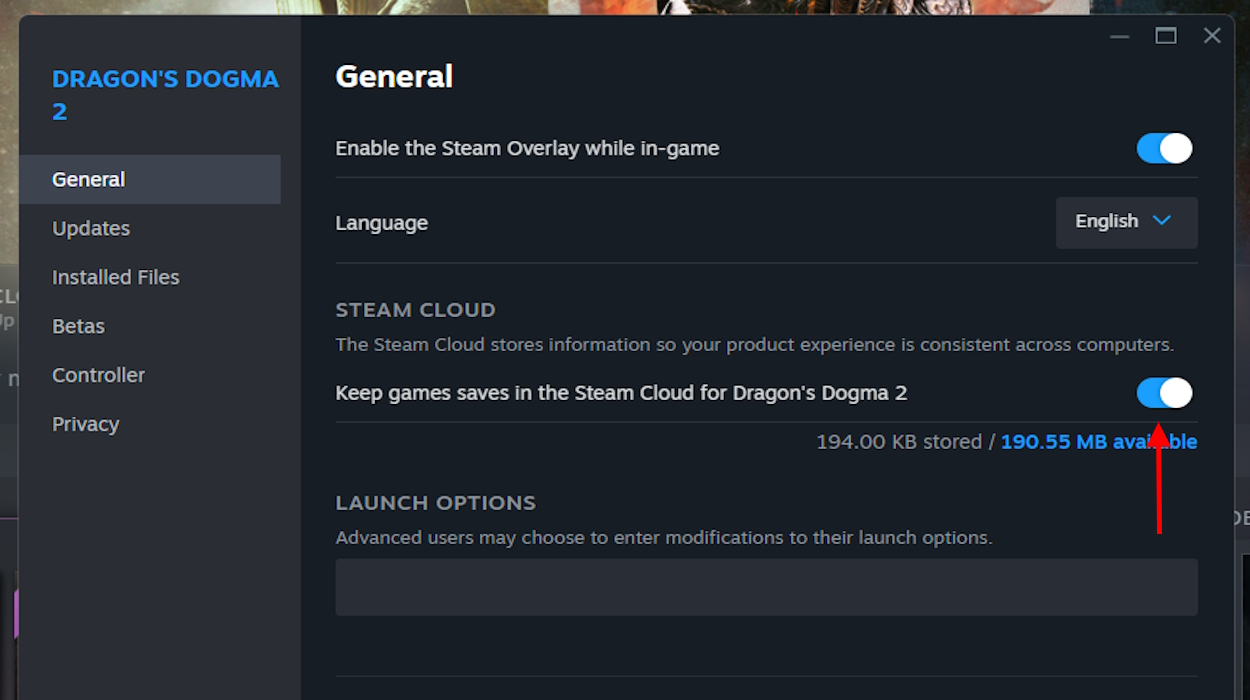Disable Steam Cloud saves for Dragon's Dogma 2

(x=1164, y=392)
